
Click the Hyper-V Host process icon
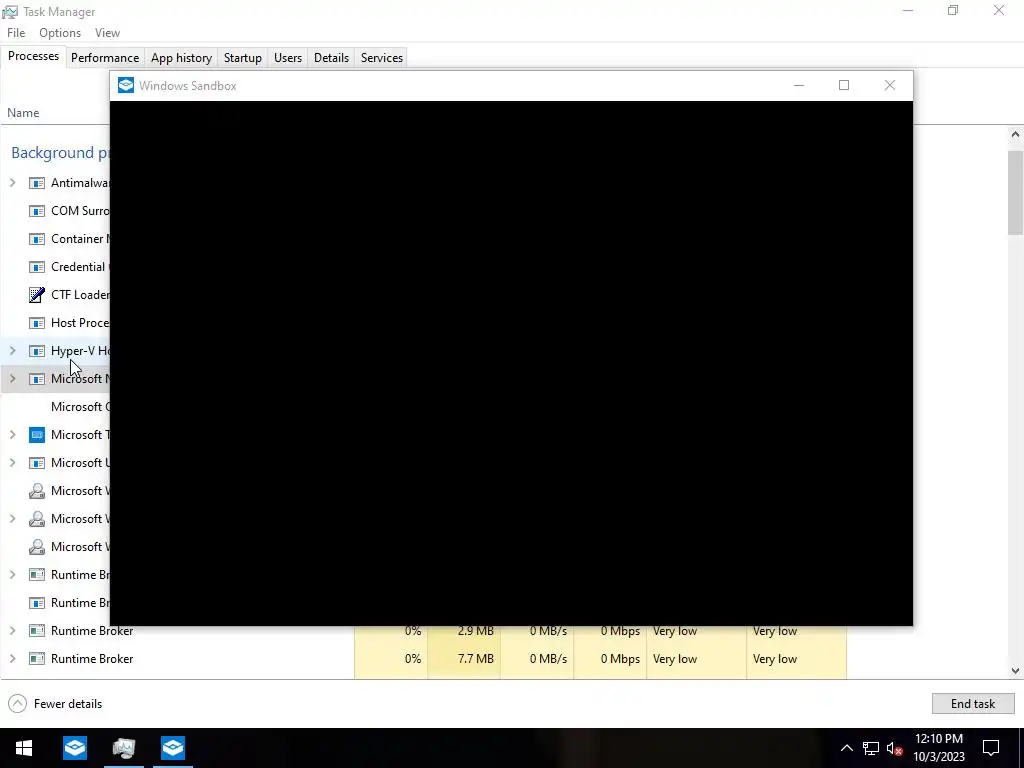(37, 351)
